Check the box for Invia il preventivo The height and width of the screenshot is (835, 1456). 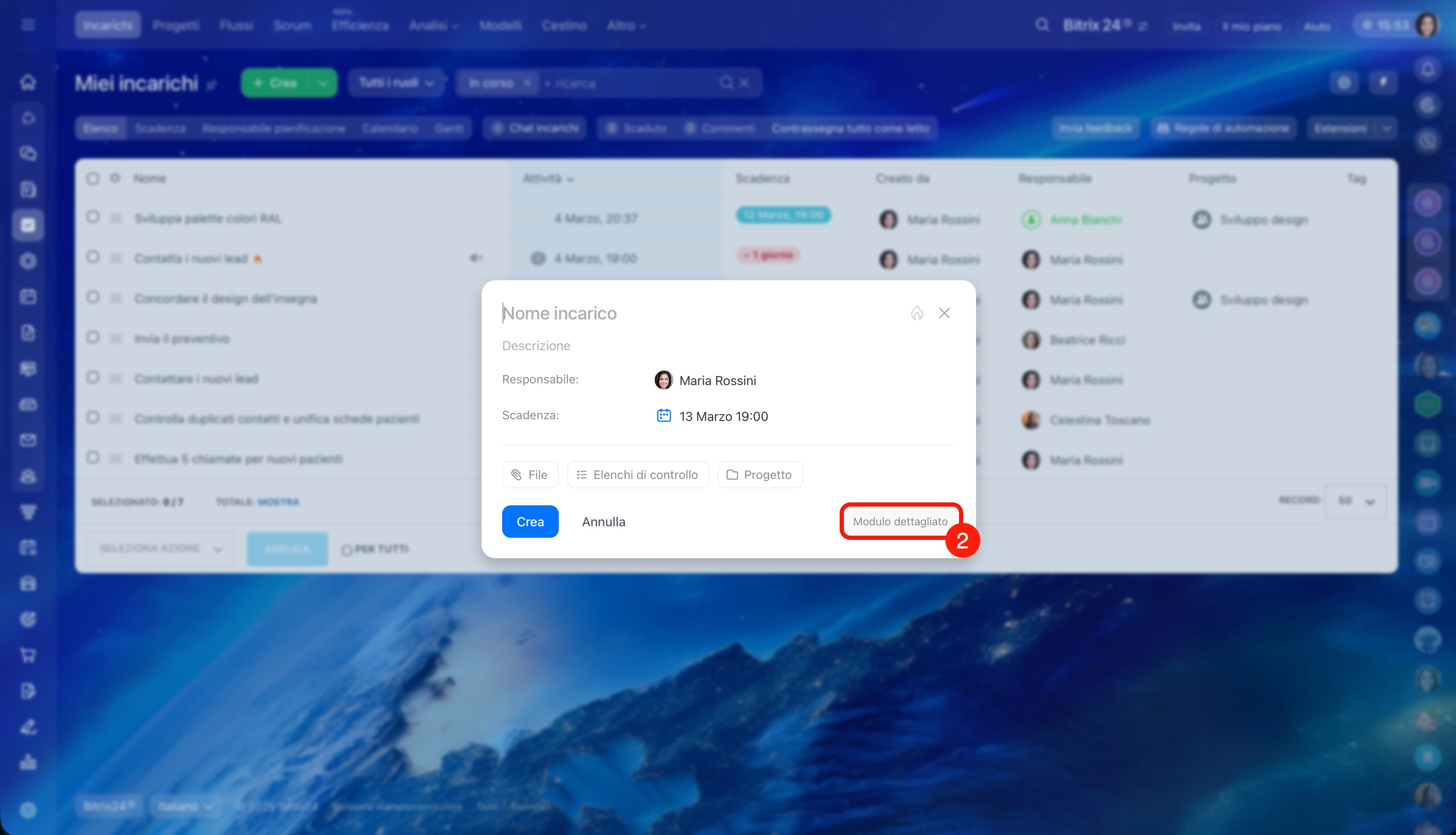pyautogui.click(x=93, y=337)
